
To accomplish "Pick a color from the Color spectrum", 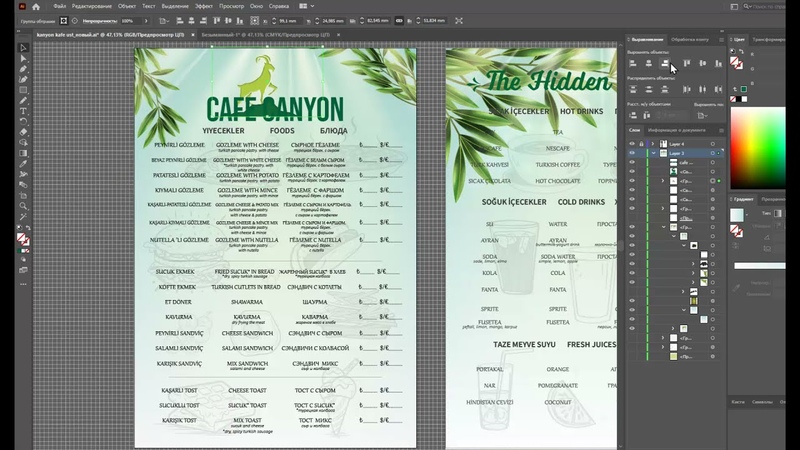I will click(758, 148).
